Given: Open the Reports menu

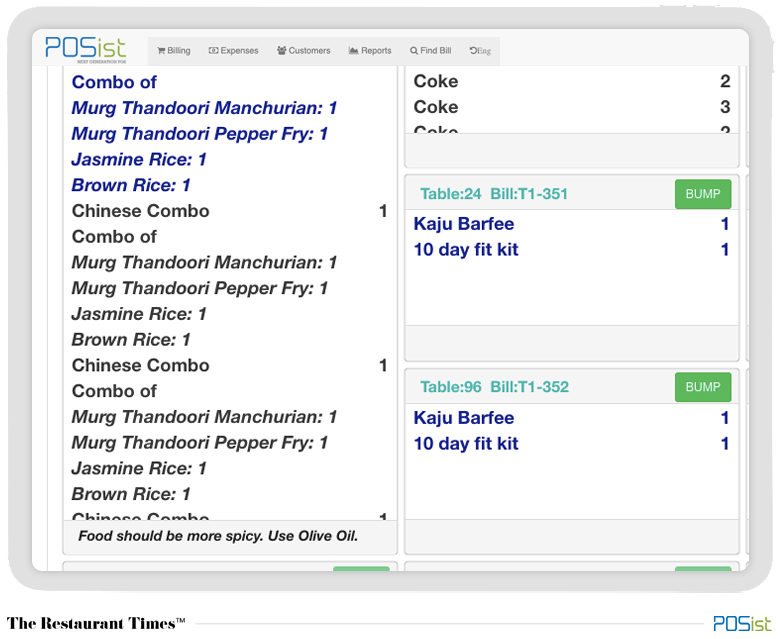Looking at the screenshot, I should (370, 51).
